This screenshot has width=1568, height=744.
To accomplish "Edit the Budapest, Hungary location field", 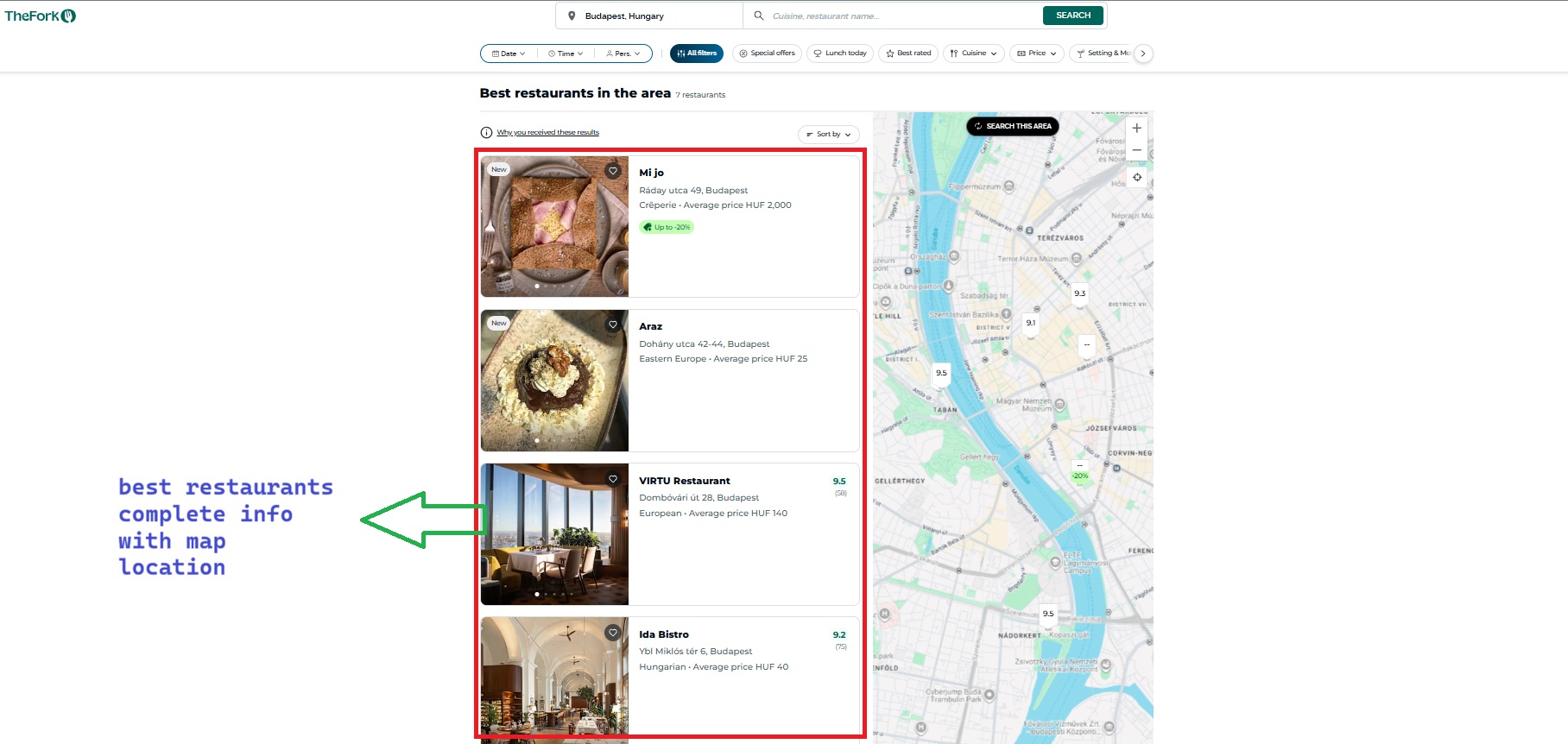I will (x=649, y=16).
